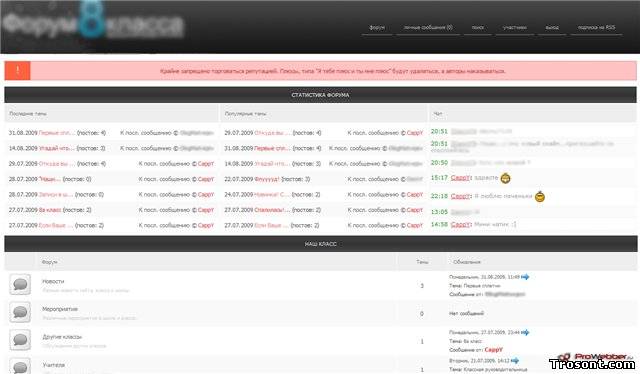Click the speech bubble icon beside Новости
Screen dimensions: 640x374
coord(20,285)
